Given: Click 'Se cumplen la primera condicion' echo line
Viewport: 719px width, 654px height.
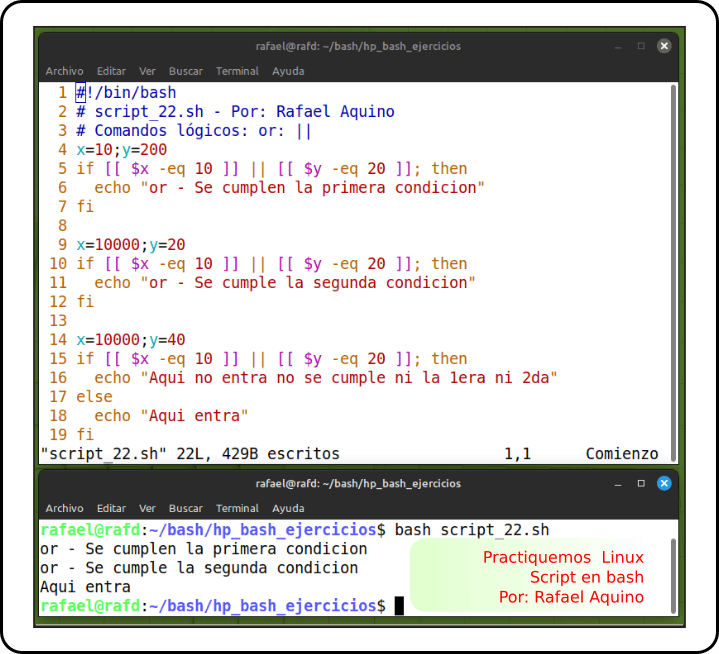Looking at the screenshot, I should pyautogui.click(x=289, y=188).
